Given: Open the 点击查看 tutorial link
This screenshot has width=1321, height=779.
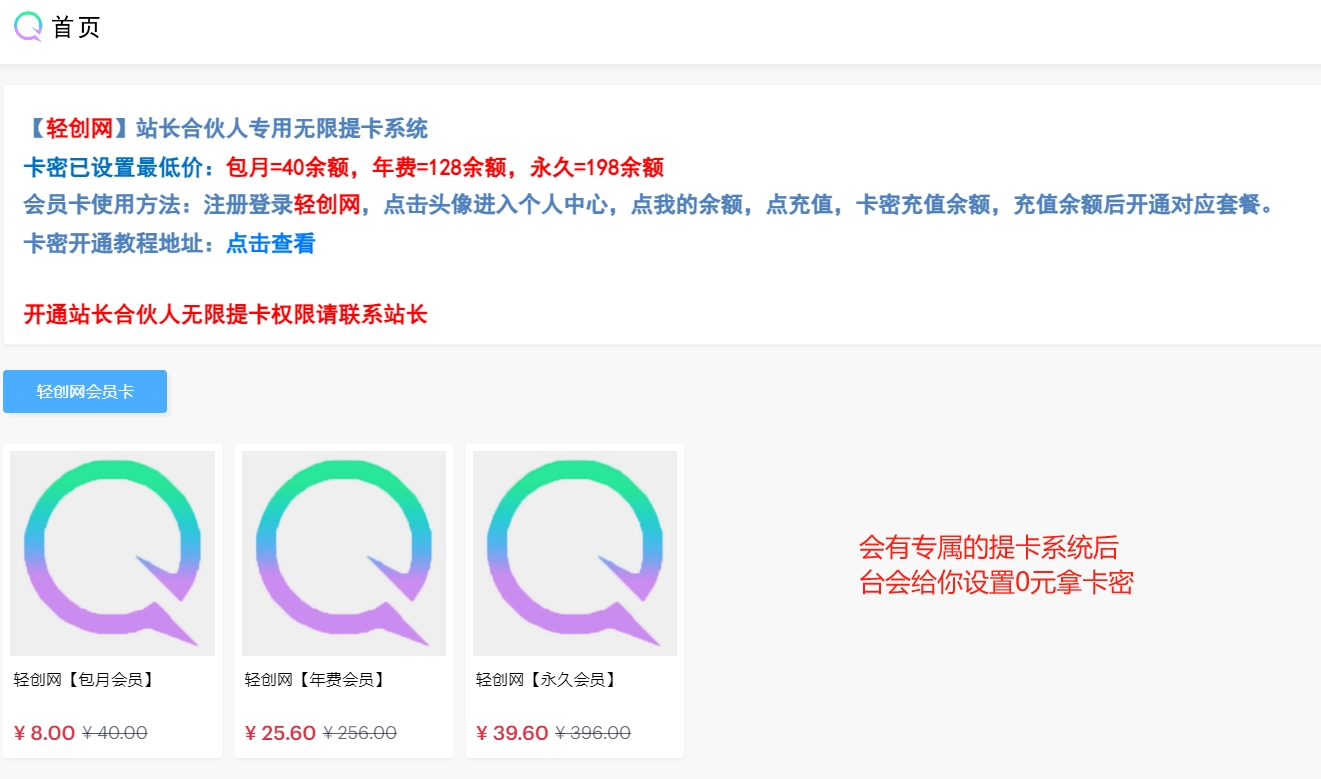Looking at the screenshot, I should (x=270, y=243).
